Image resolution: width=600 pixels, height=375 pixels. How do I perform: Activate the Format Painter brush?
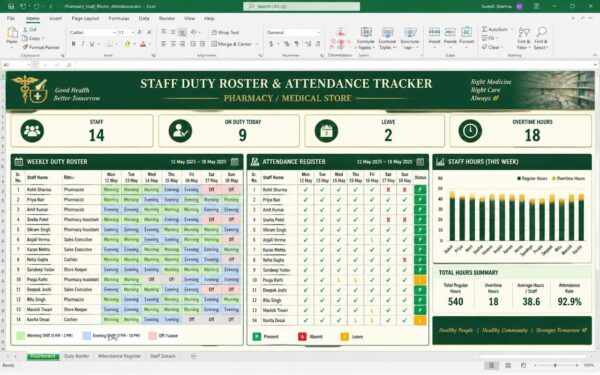click(x=41, y=47)
